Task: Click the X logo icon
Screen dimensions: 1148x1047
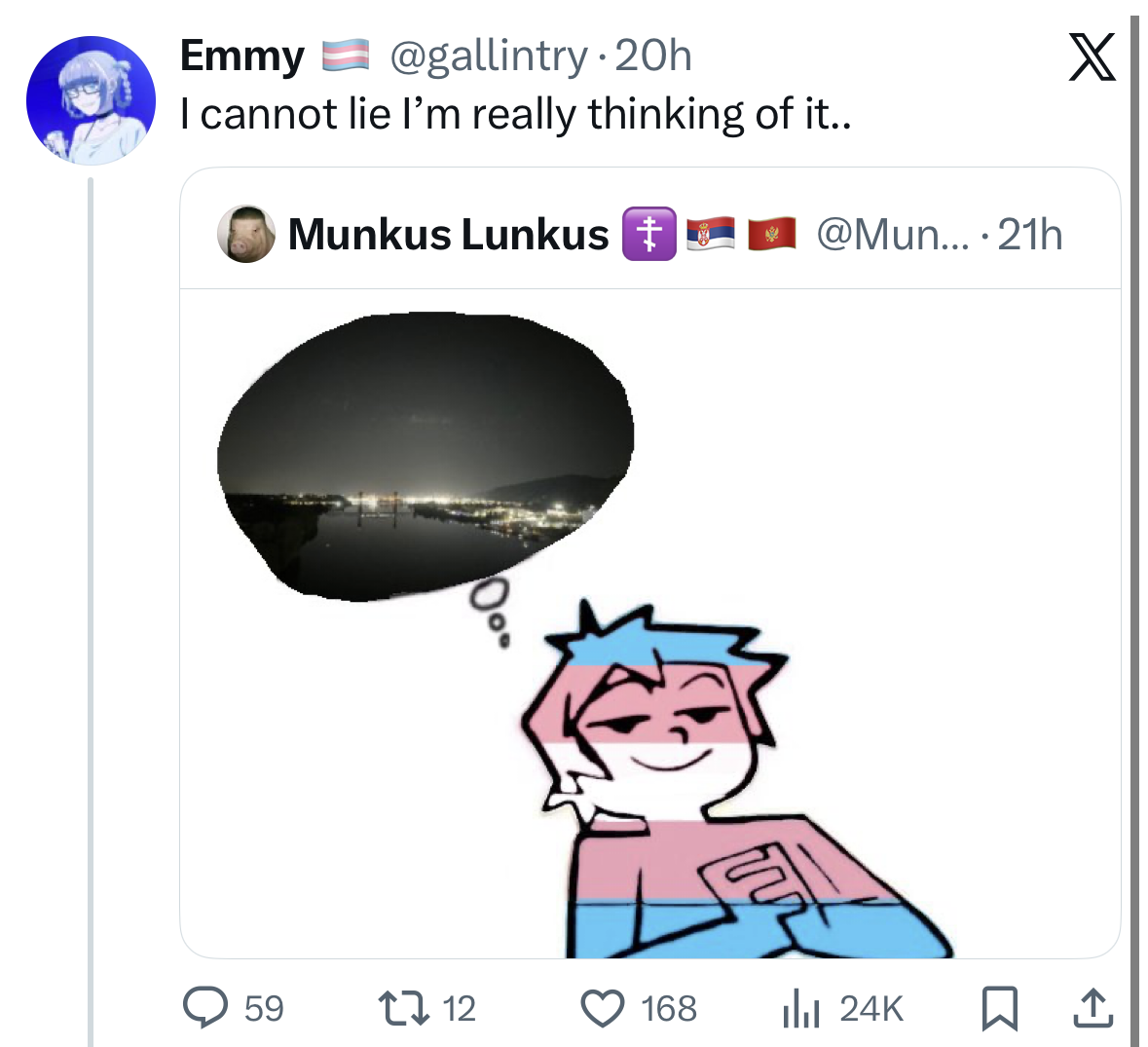Action: (x=1092, y=57)
